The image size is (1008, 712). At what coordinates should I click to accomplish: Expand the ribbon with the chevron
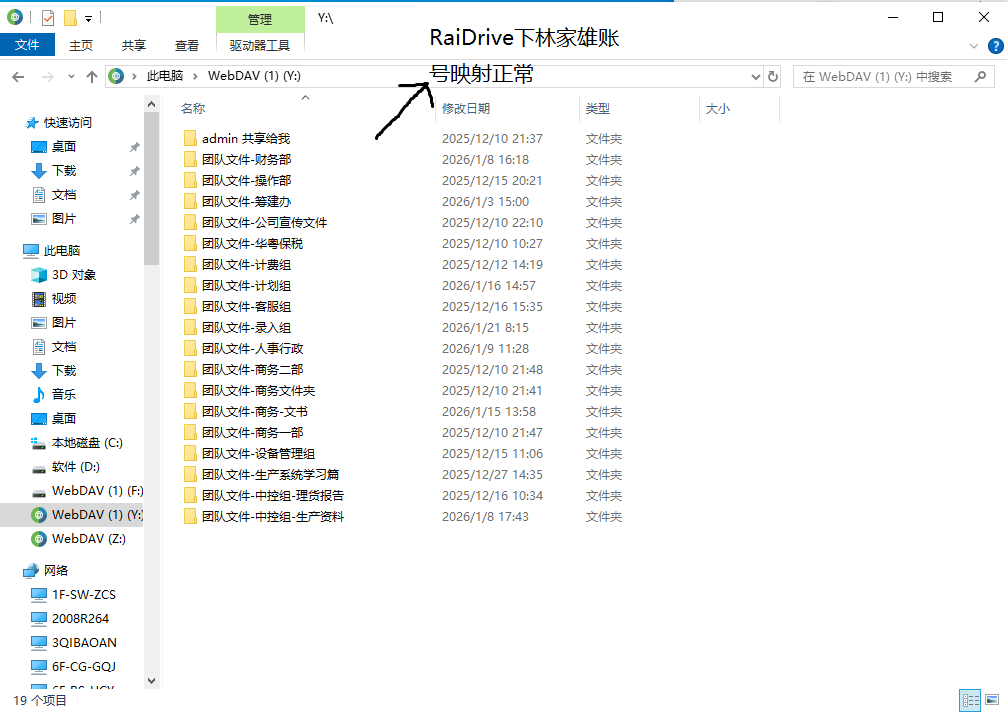(x=973, y=46)
